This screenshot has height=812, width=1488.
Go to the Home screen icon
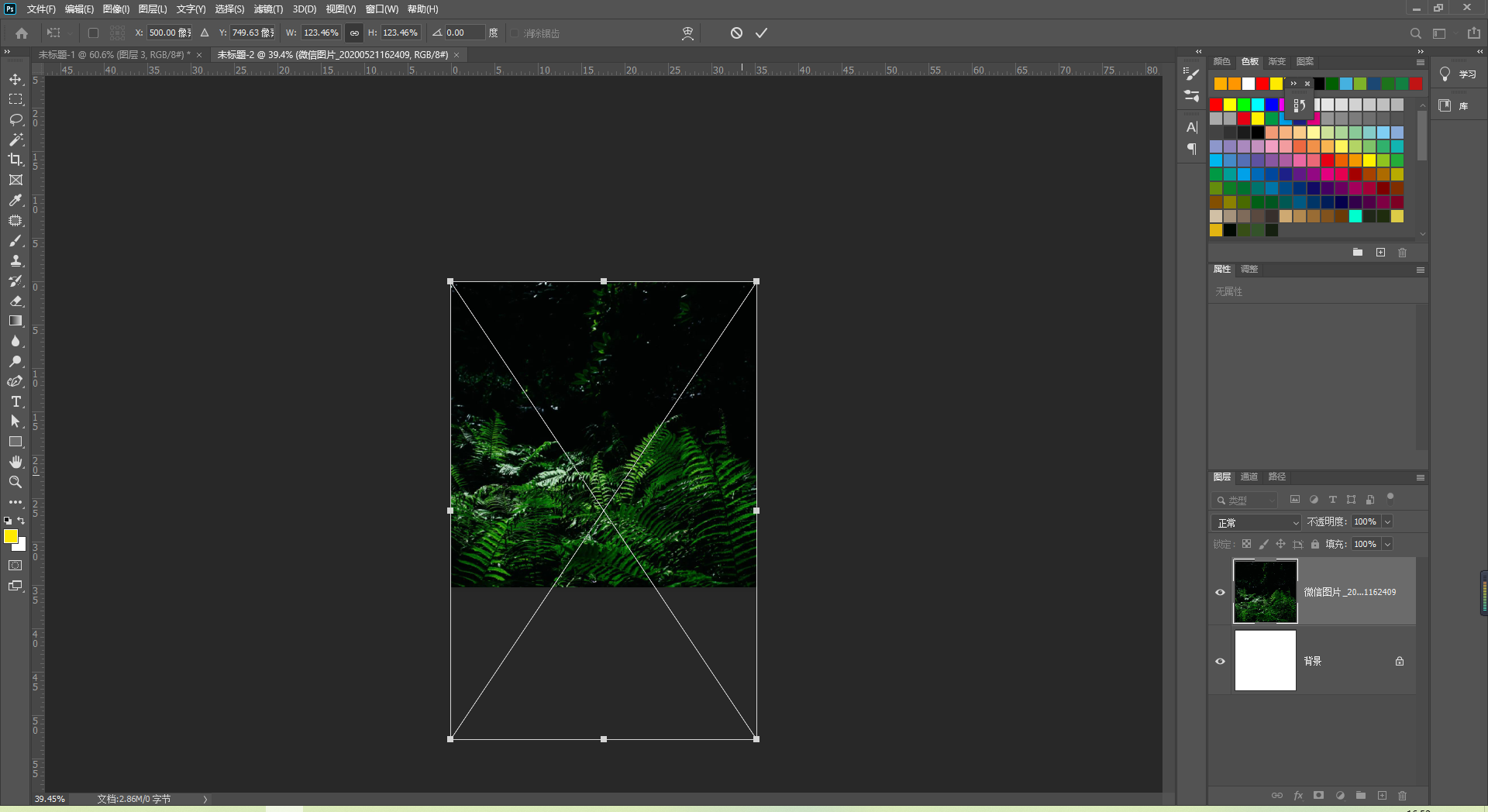22,33
